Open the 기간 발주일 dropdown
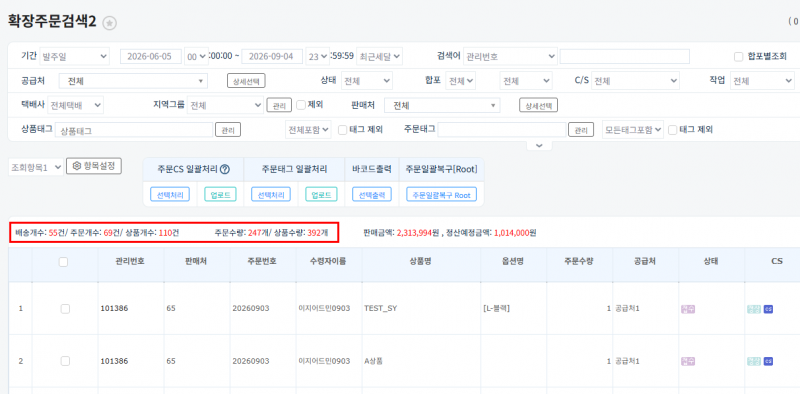The height and width of the screenshot is (394, 800). 74,56
